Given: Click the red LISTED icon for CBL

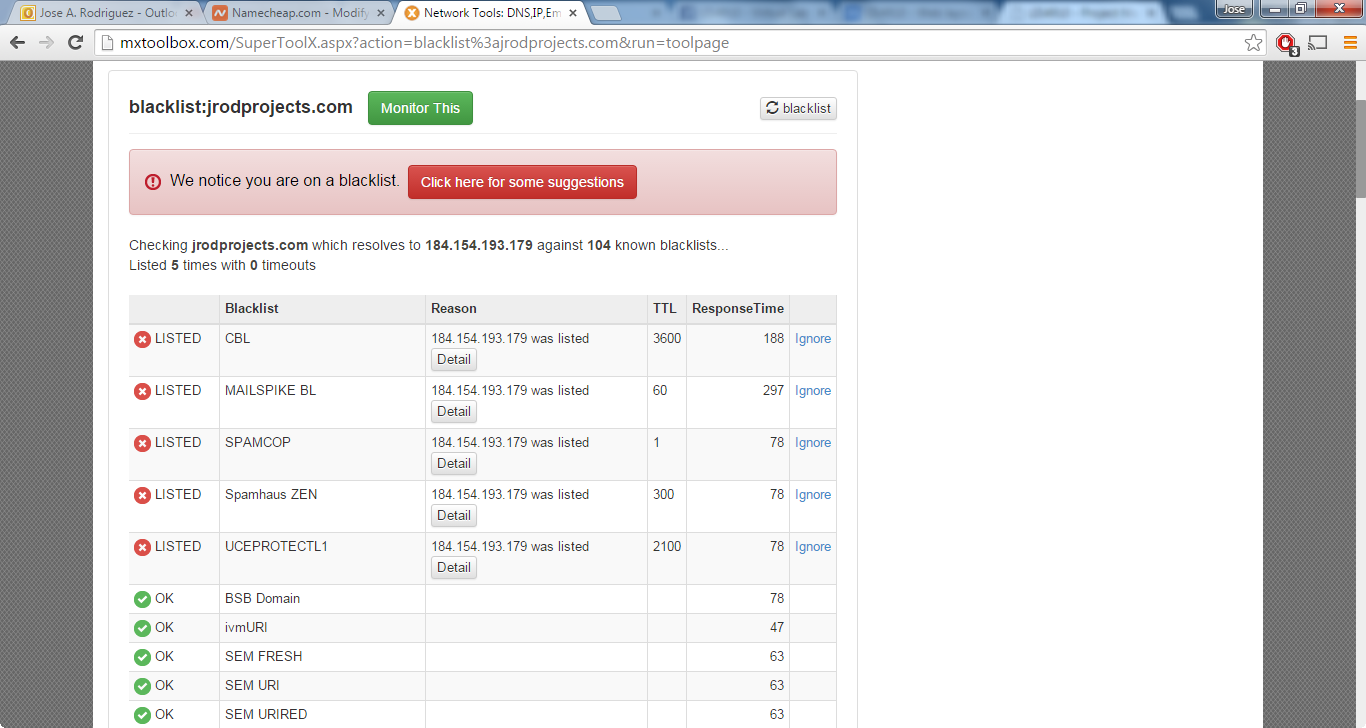Looking at the screenshot, I should coord(142,339).
